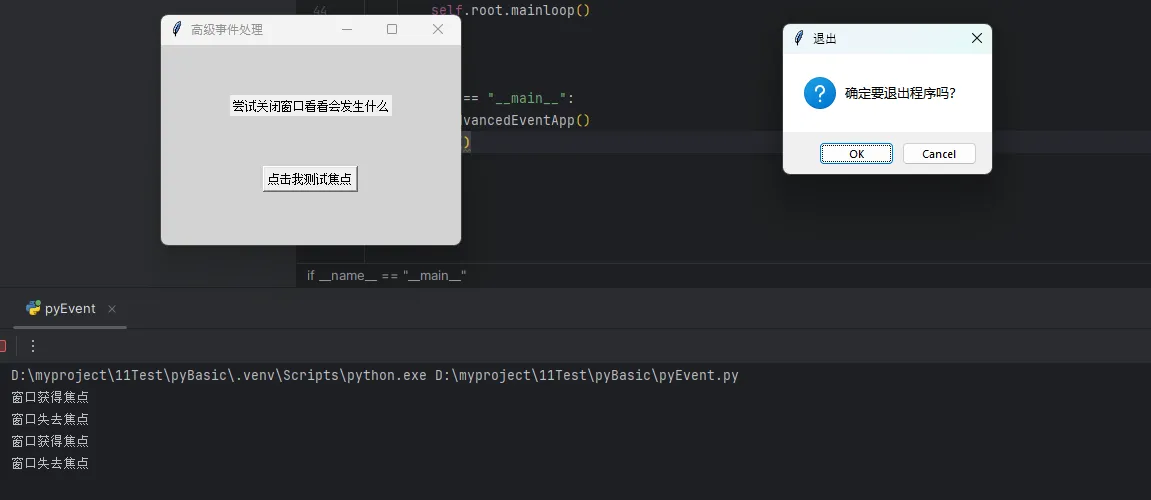Click the pyEvent.py script path in console

pos(586,376)
